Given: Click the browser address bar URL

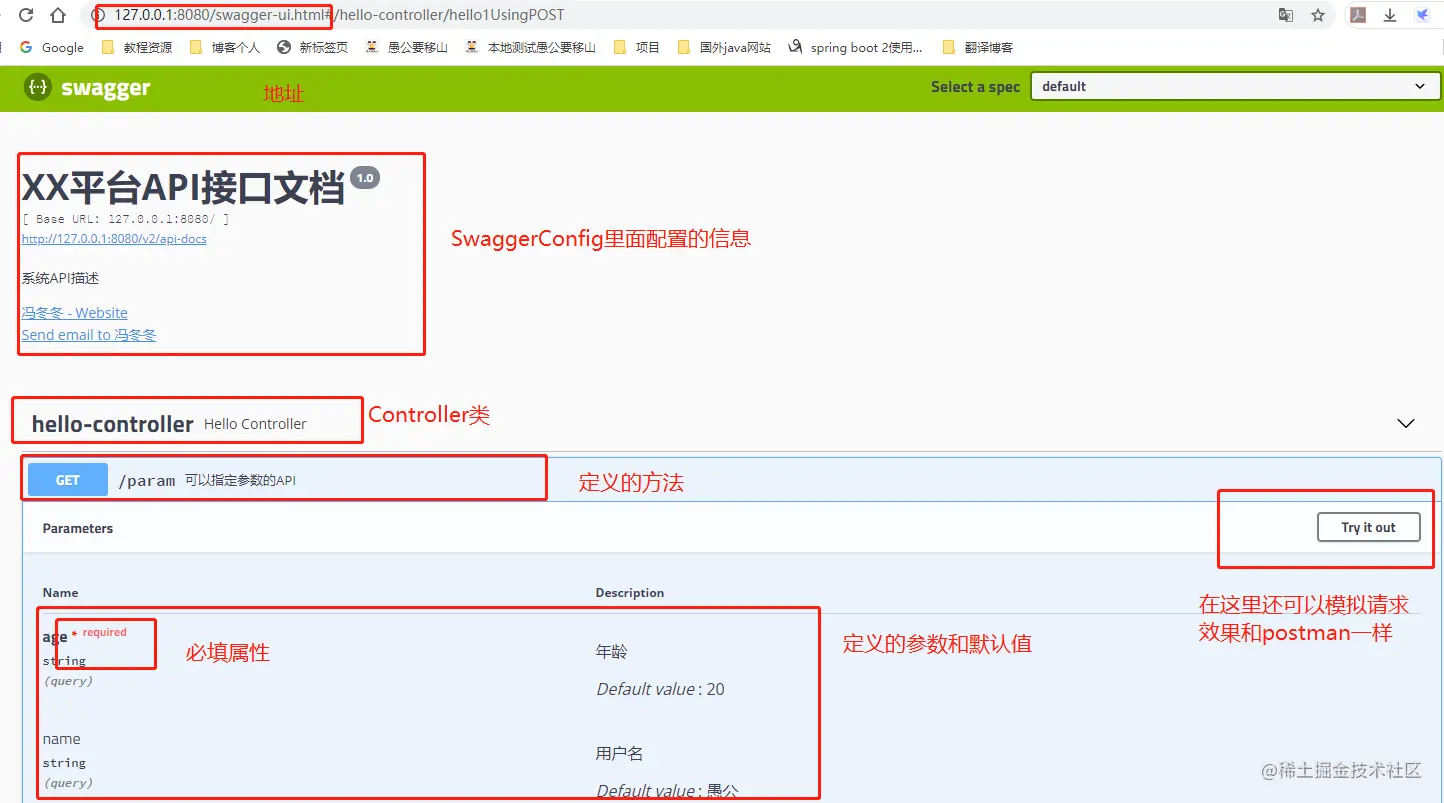Looking at the screenshot, I should 339,15.
